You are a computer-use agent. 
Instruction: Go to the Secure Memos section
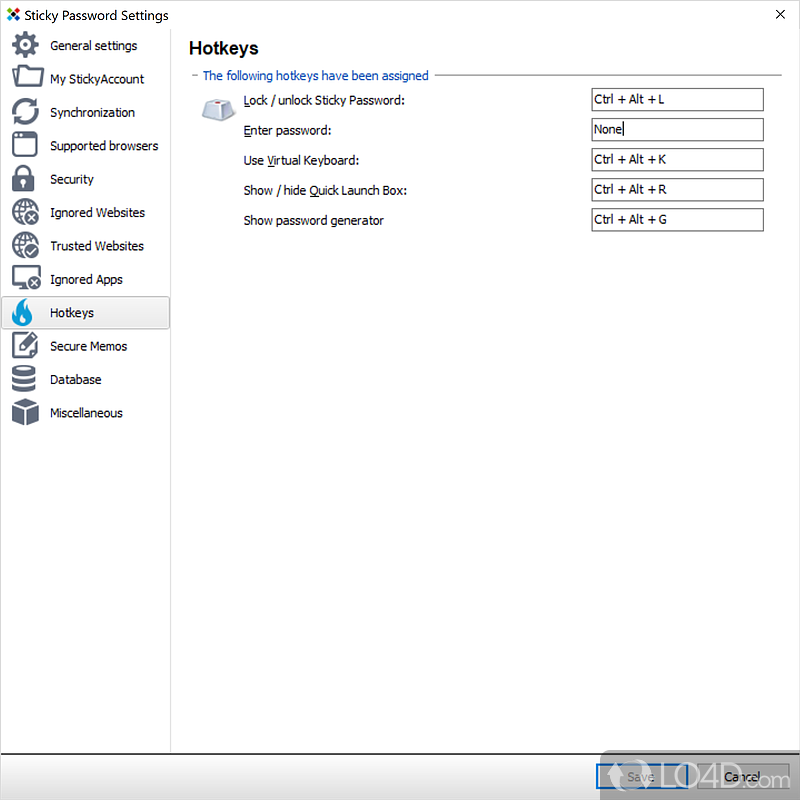(x=88, y=346)
